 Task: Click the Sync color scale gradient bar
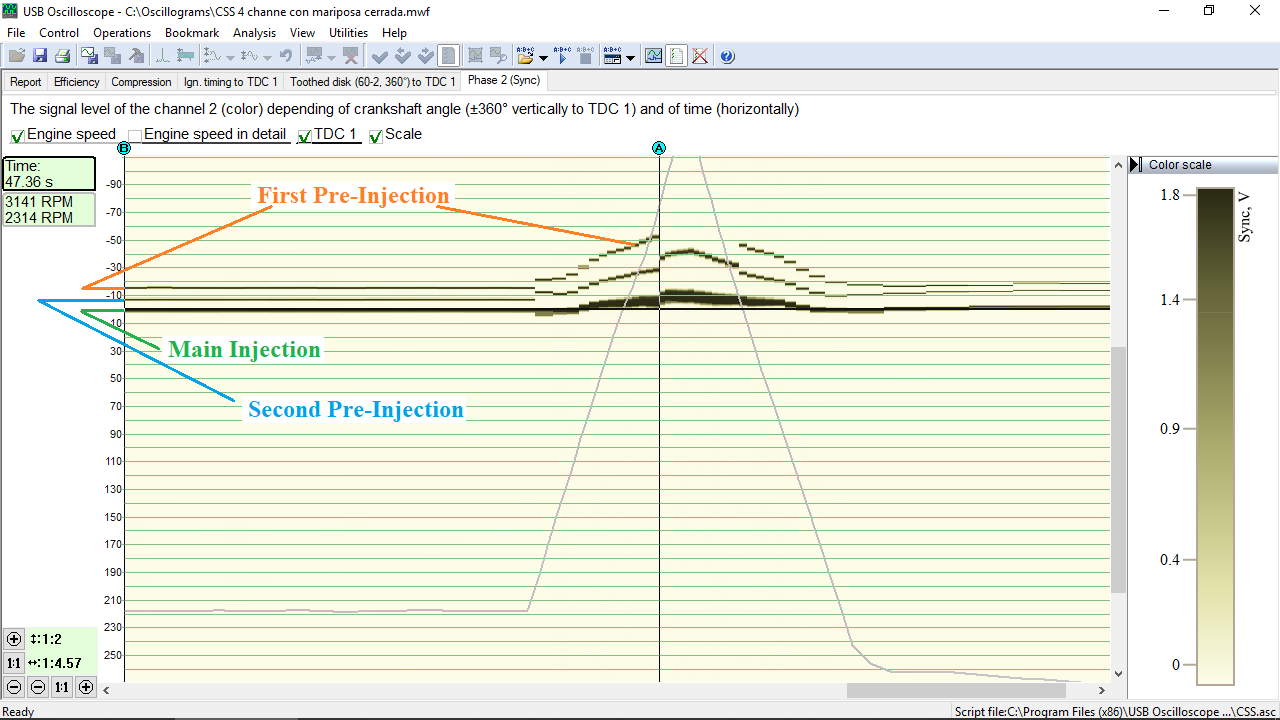(1214, 435)
